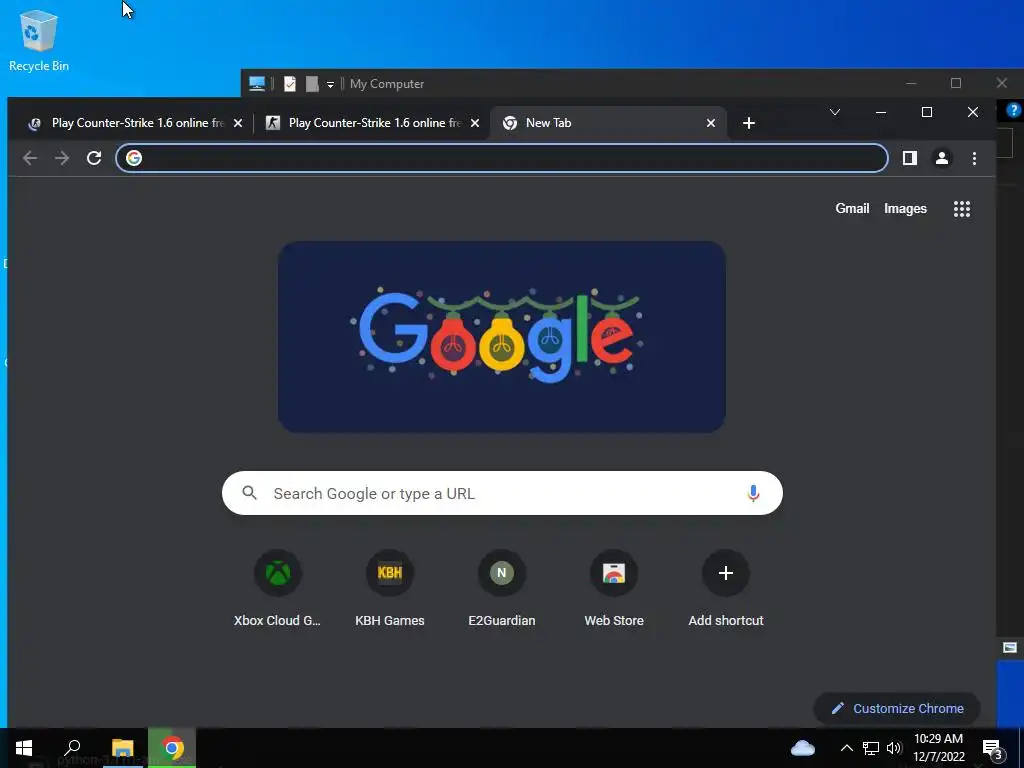Start voice search with the microphone icon

[x=753, y=493]
